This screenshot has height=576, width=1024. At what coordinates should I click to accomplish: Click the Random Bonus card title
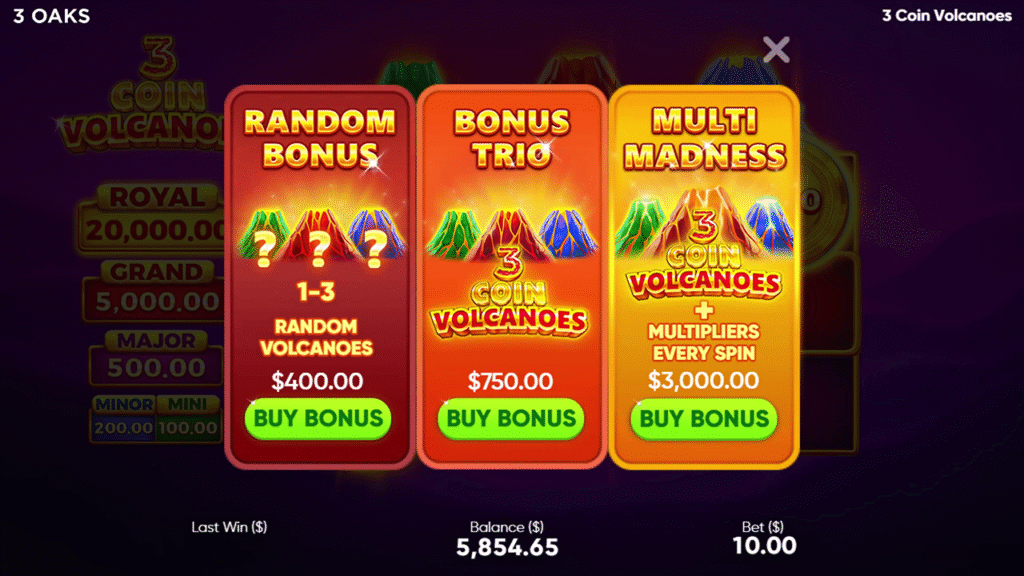[x=319, y=138]
